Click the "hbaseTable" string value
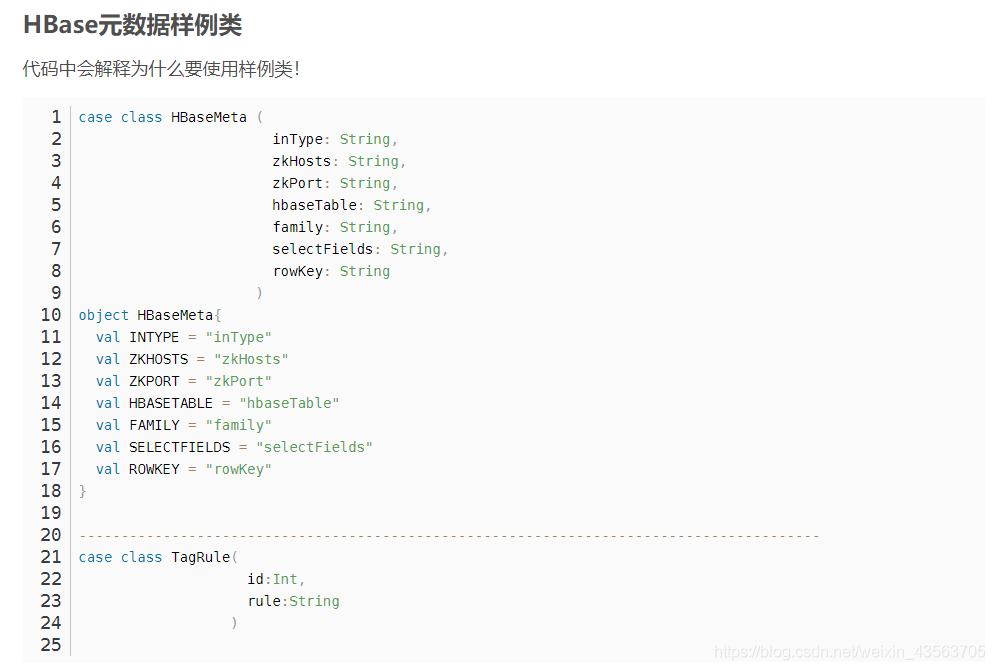Viewport: 995px width, 670px height. coord(289,404)
